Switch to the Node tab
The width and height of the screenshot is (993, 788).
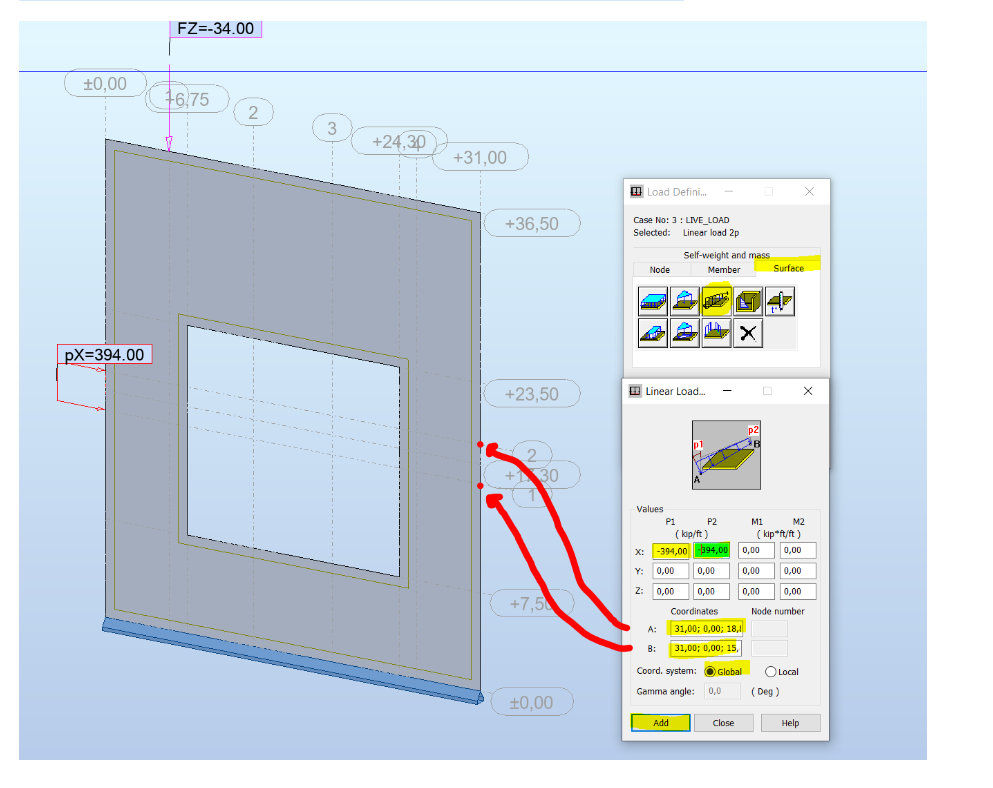click(659, 269)
